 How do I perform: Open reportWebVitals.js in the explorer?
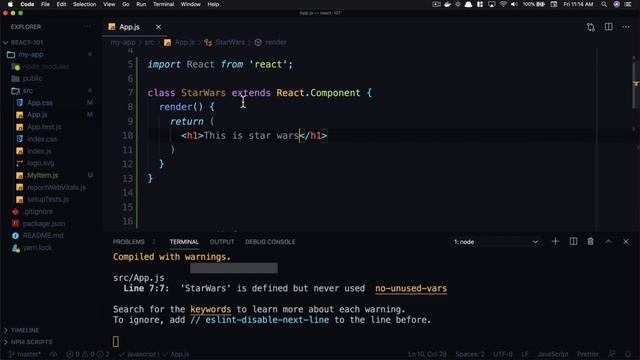coord(56,187)
